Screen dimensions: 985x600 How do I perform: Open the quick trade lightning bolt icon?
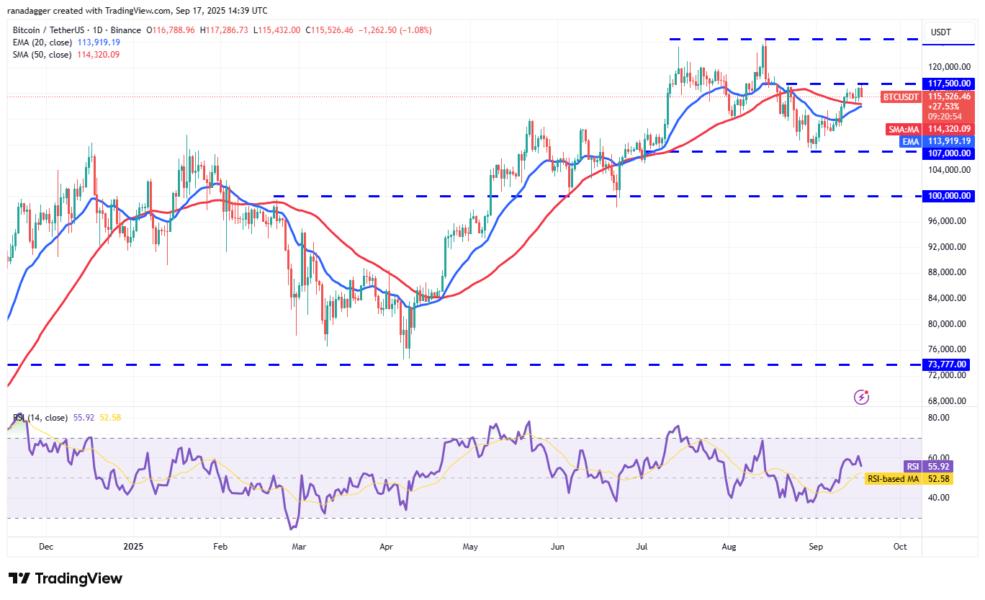[860, 399]
